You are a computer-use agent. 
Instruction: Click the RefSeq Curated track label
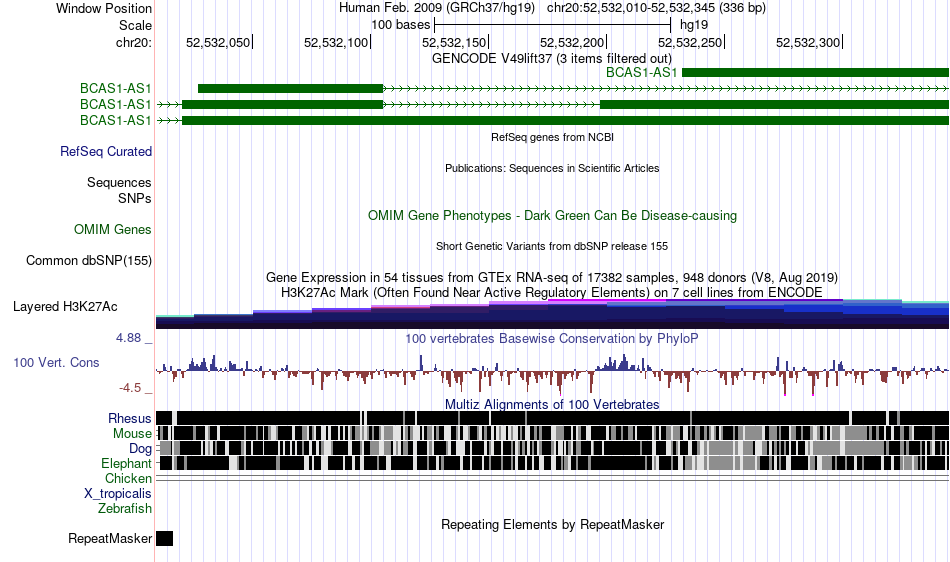point(105,151)
